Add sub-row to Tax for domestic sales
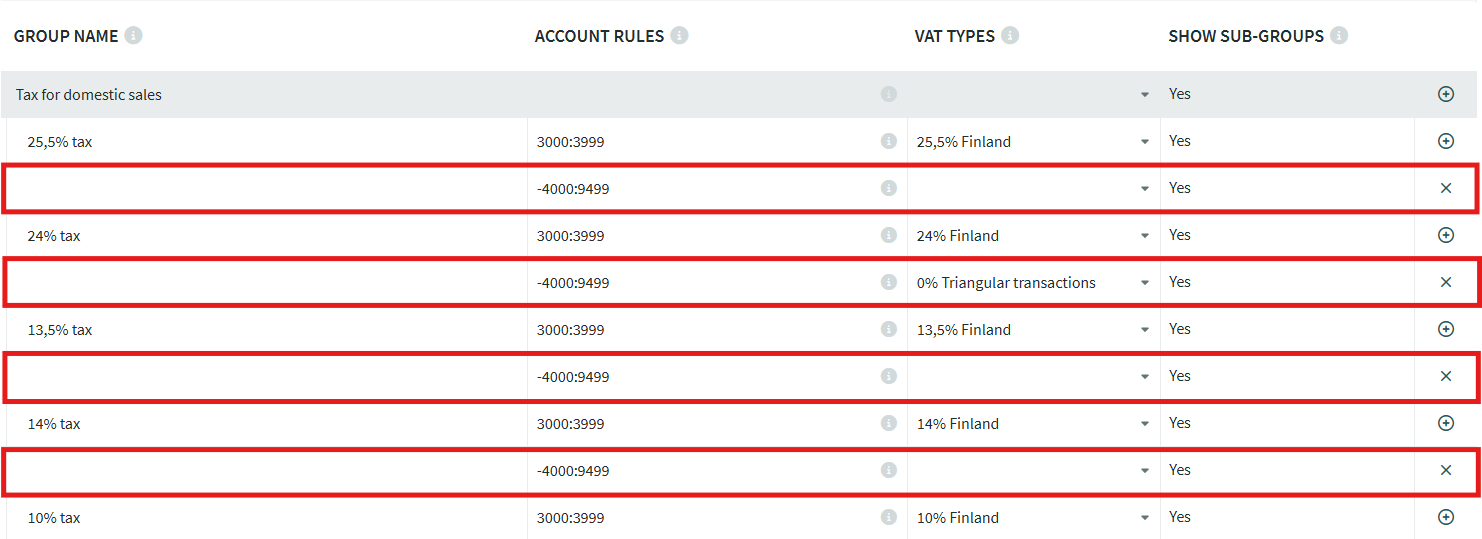The width and height of the screenshot is (1482, 539). (x=1445, y=94)
